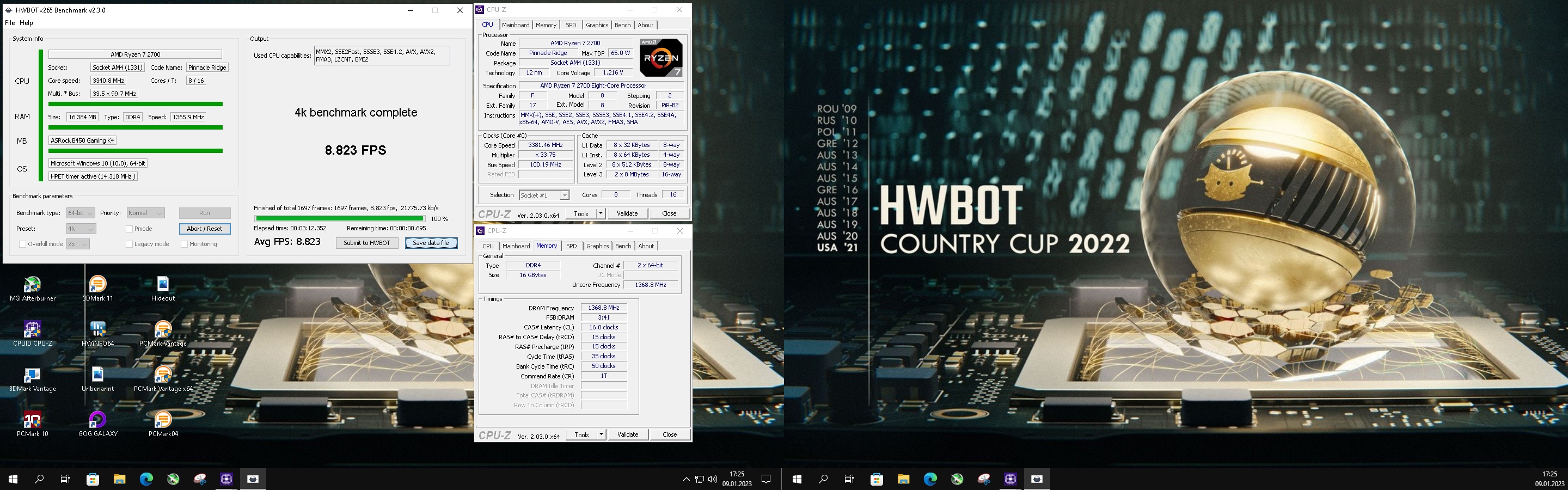Click the HWBOT x265 Benchmark title bar icon
This screenshot has width=1568, height=490.
(9, 10)
